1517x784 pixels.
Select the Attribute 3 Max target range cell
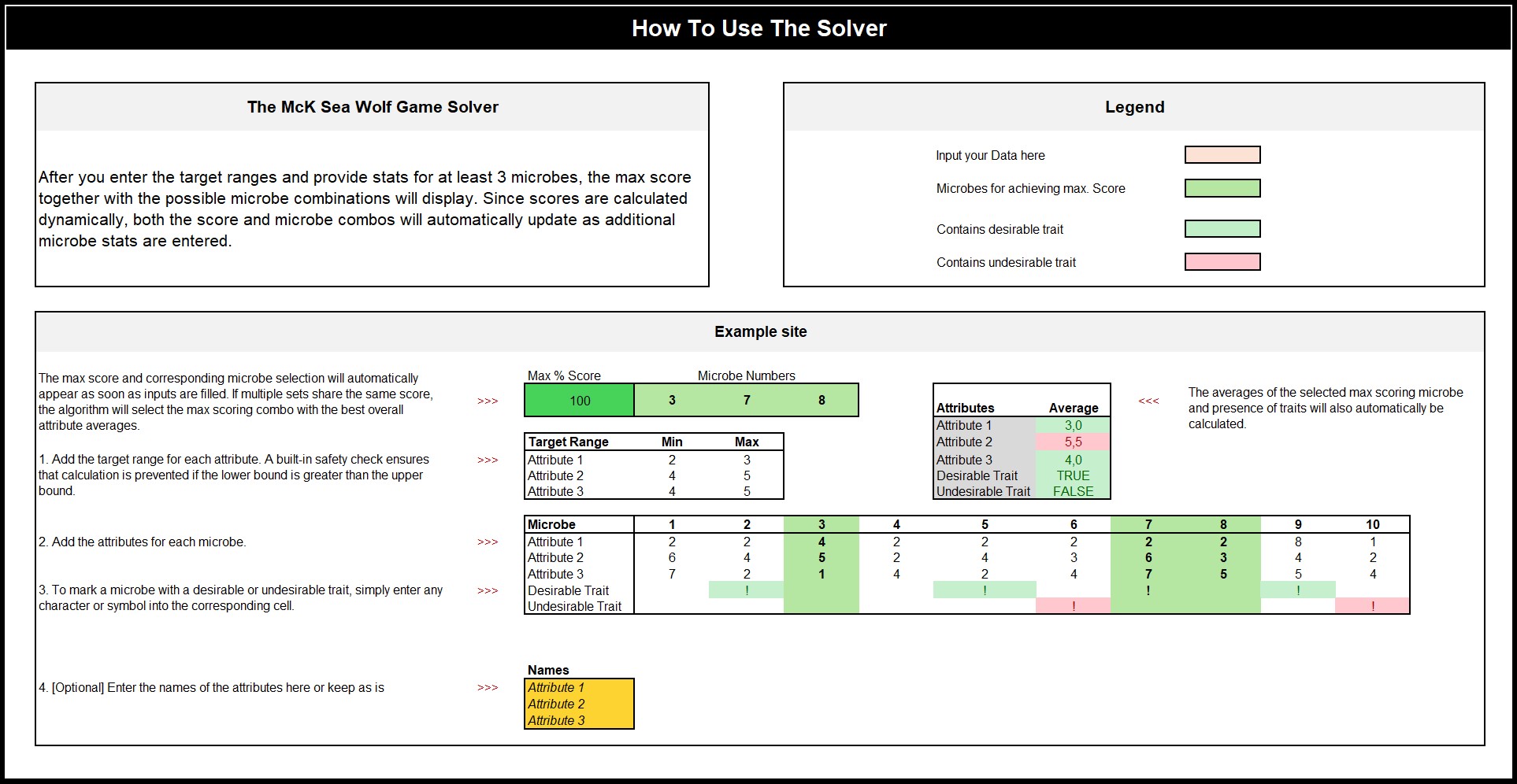747,491
